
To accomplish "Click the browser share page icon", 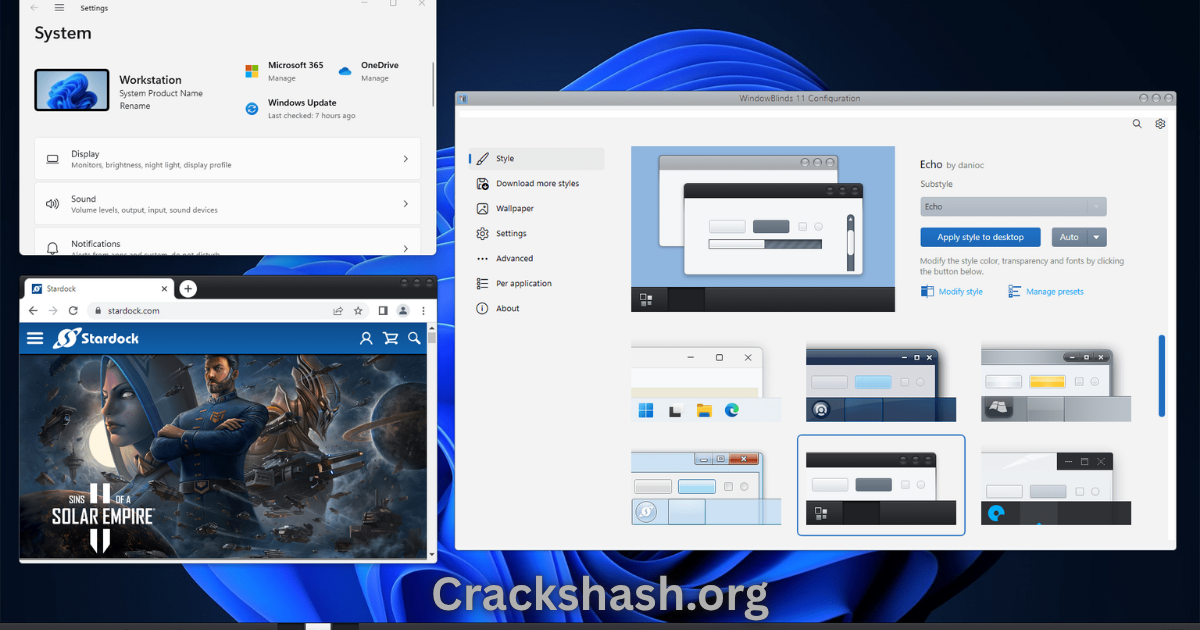I will [339, 311].
